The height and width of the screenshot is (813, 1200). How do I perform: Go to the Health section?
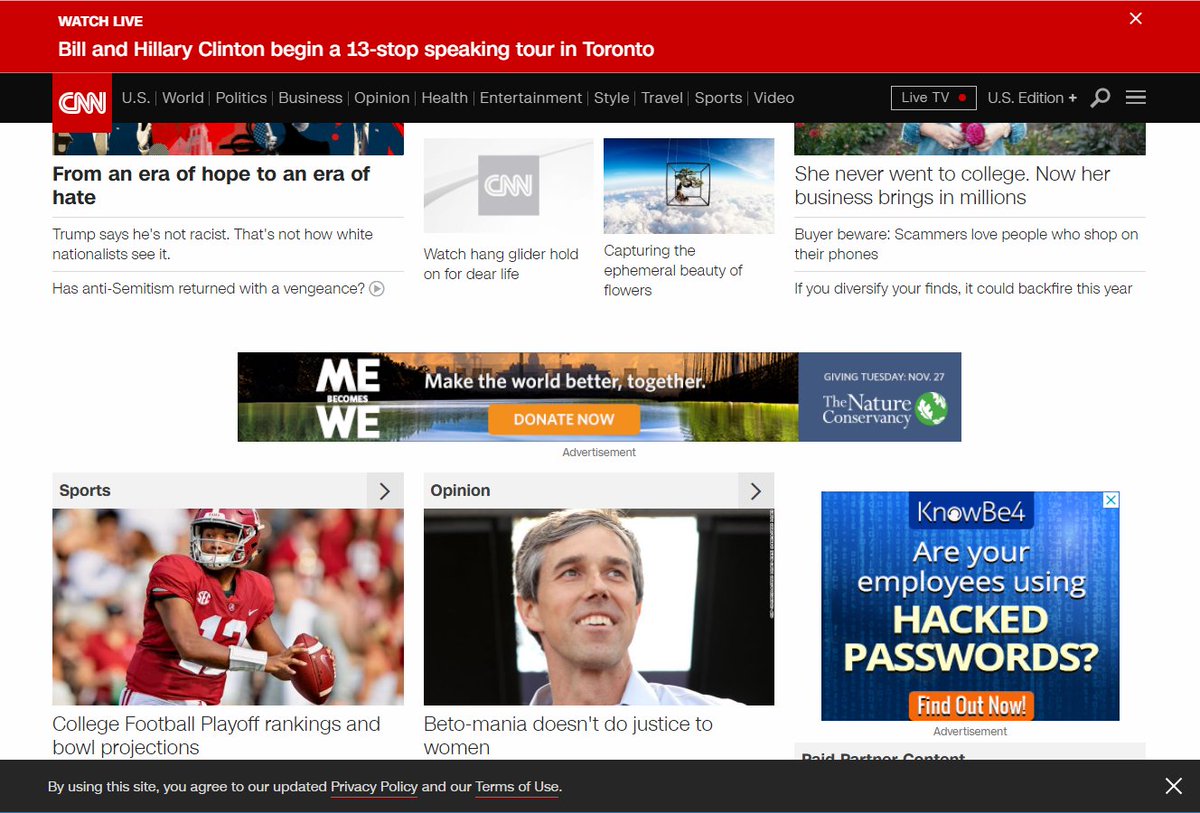tap(445, 98)
